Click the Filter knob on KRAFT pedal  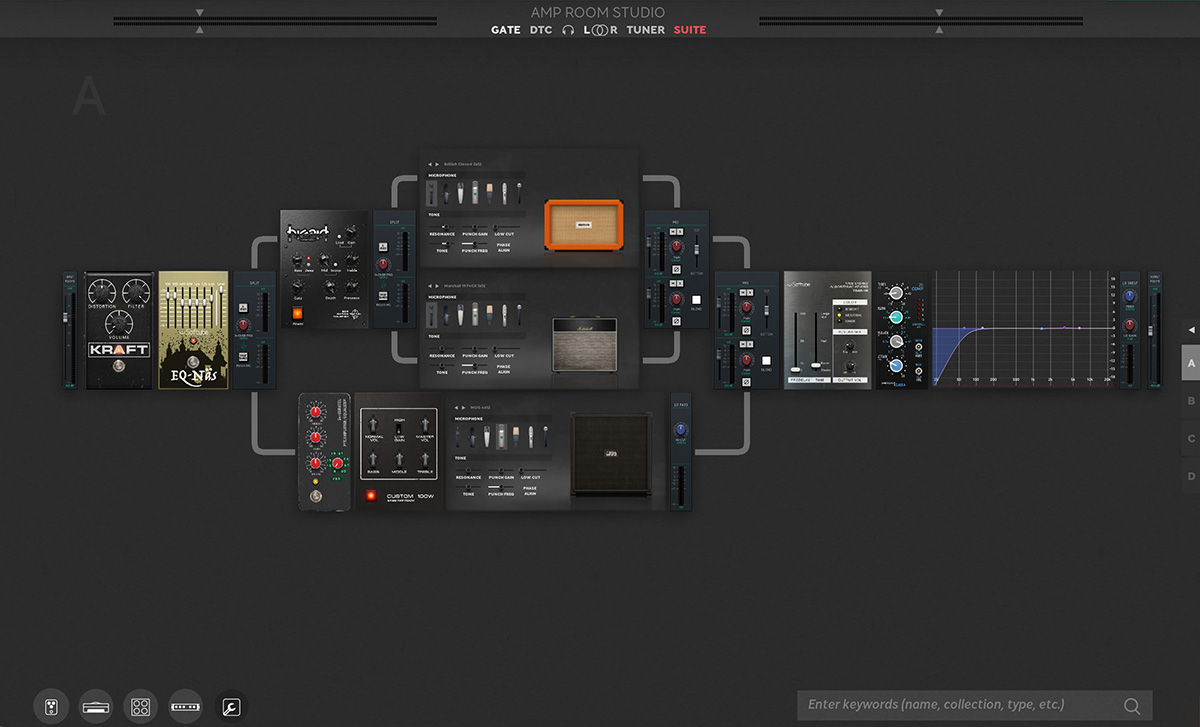point(136,291)
